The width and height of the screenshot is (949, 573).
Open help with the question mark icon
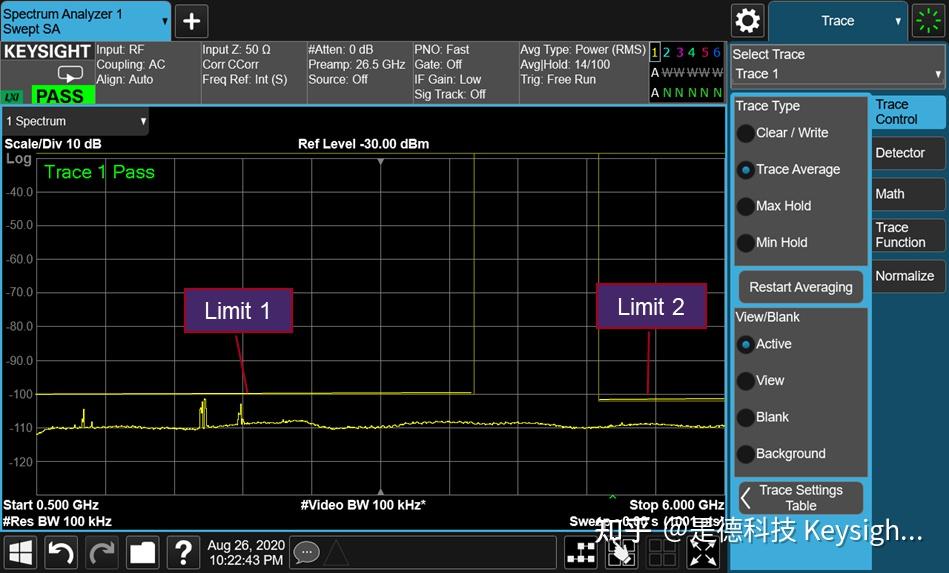pyautogui.click(x=183, y=552)
